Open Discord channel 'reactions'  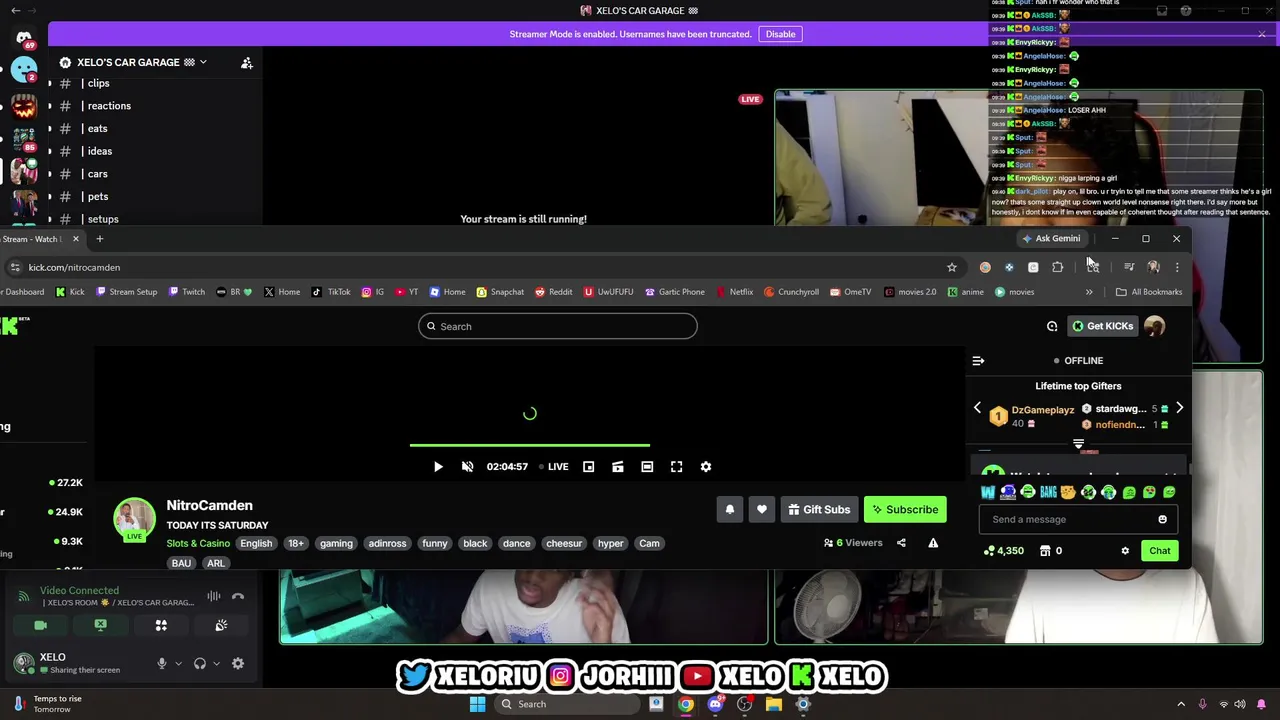[108, 106]
